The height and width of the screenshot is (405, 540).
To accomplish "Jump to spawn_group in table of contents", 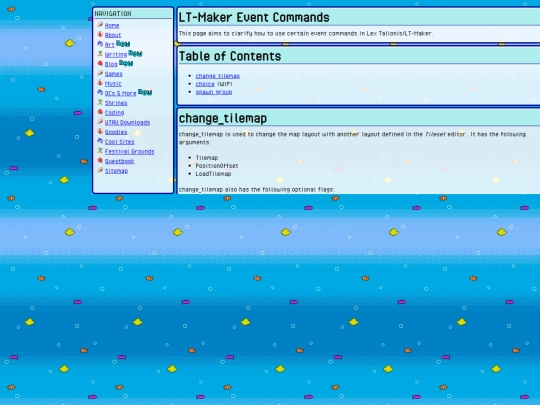I will click(x=214, y=92).
